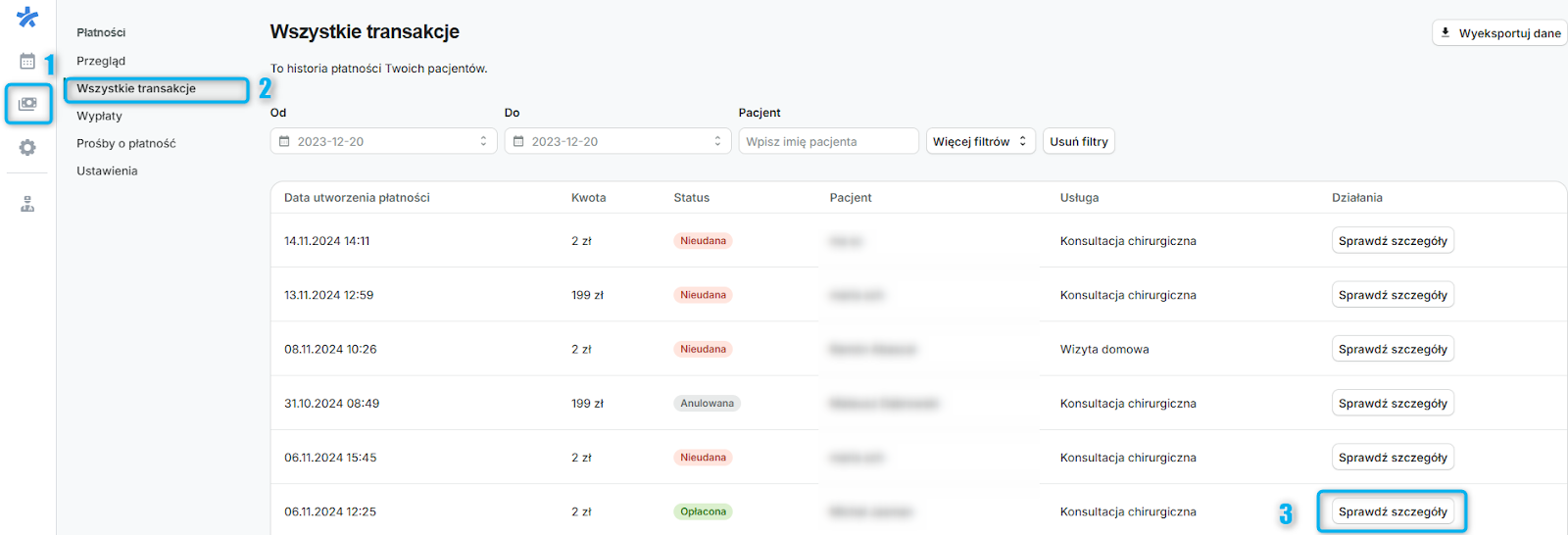This screenshot has width=1568, height=535.
Task: Click calendar icon in Od date field
Action: (284, 141)
